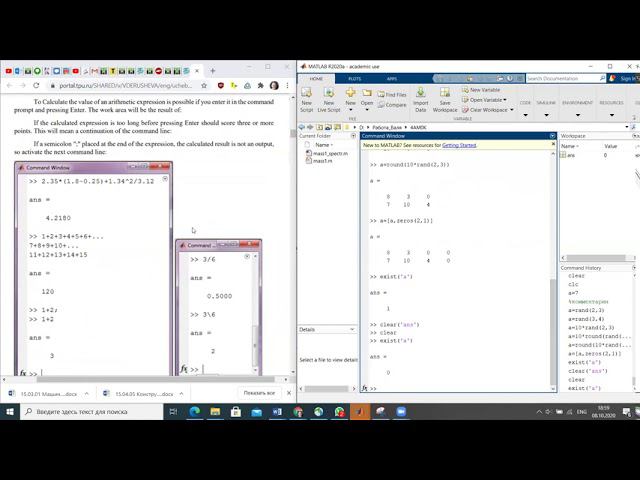
Task: Select the HOME tab in MATLAB
Action: (316, 79)
